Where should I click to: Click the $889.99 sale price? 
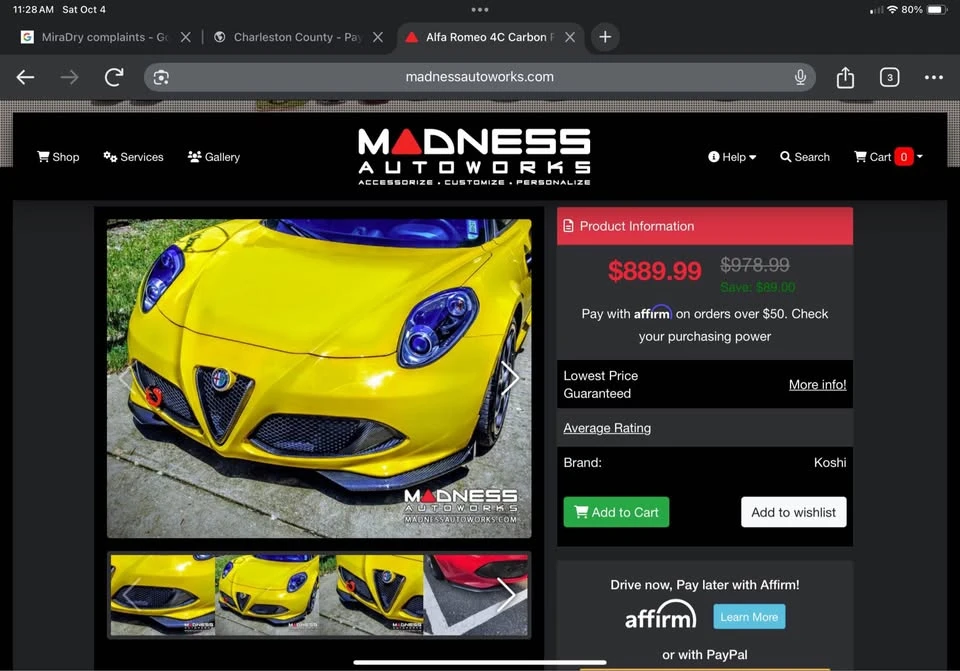(x=654, y=271)
